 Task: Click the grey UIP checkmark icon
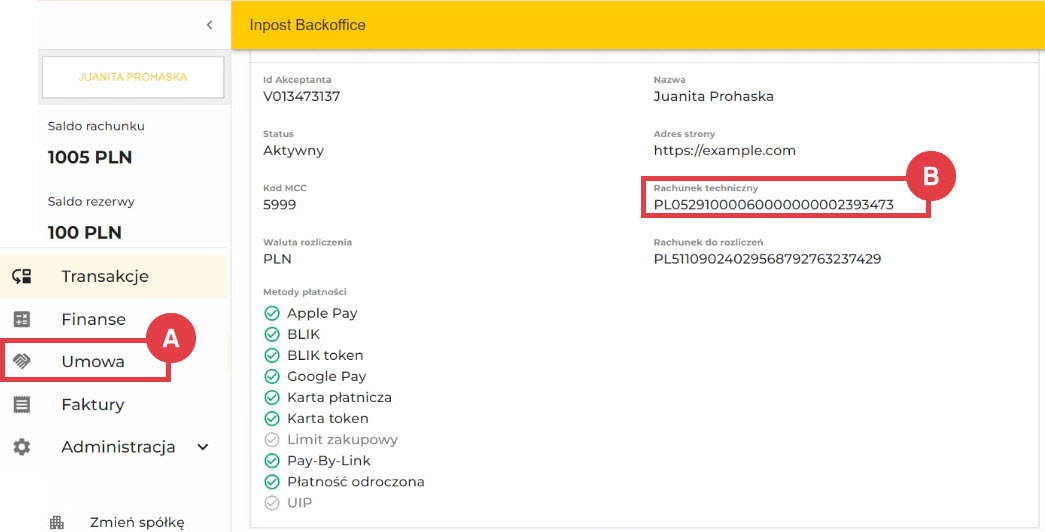272,503
